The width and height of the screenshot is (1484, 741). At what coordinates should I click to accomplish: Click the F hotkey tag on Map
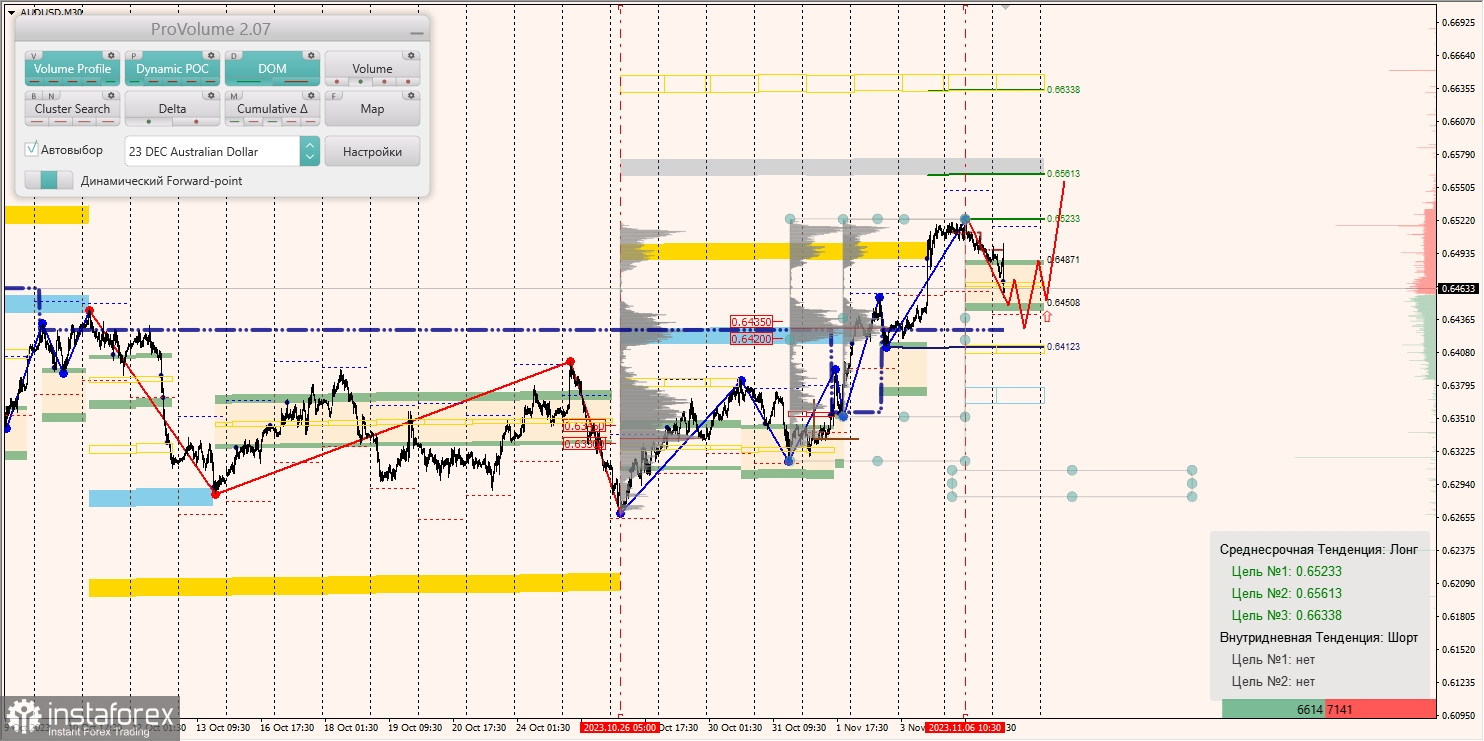pyautogui.click(x=334, y=96)
